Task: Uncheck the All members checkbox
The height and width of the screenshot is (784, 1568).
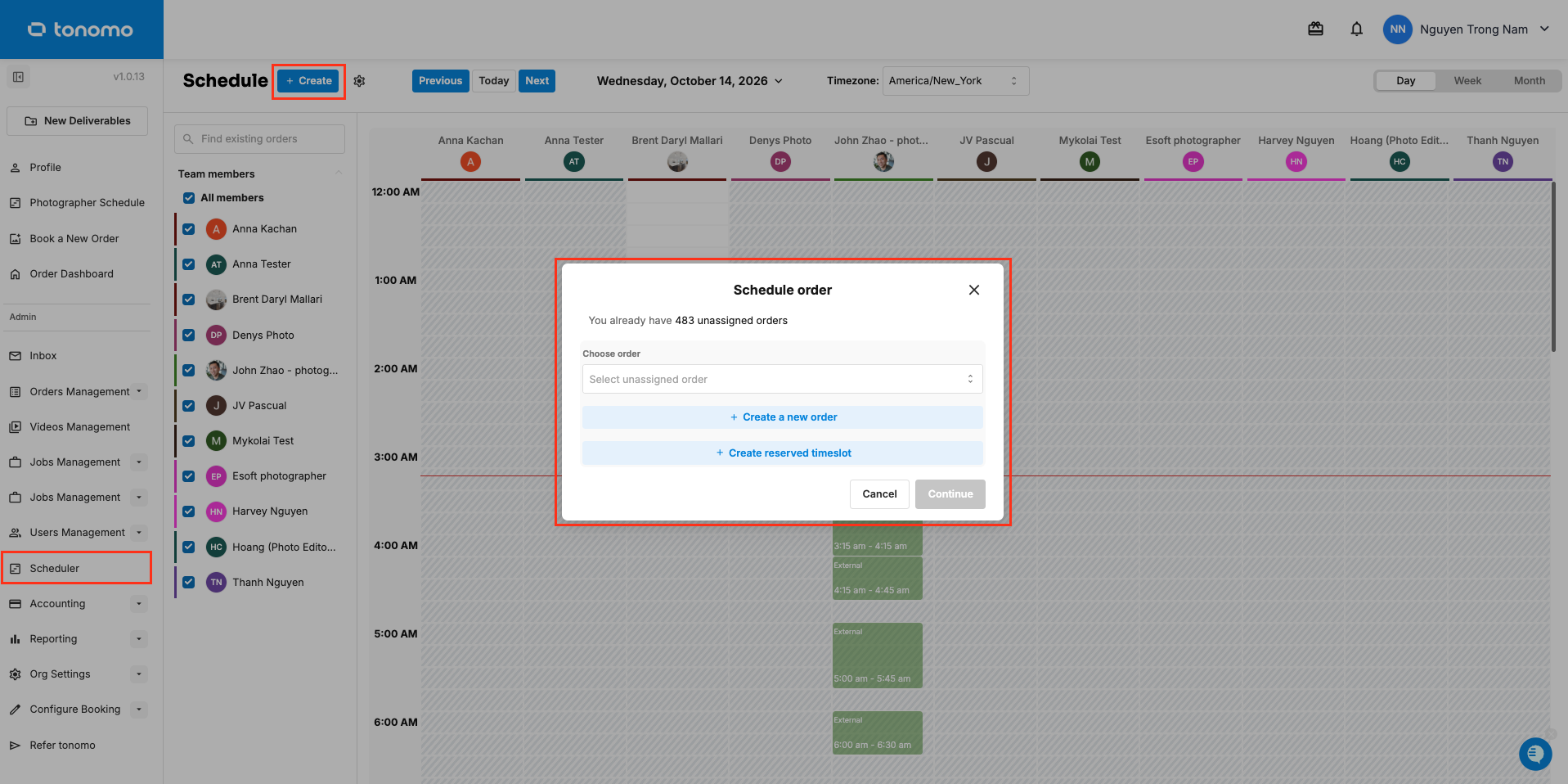Action: click(x=189, y=198)
